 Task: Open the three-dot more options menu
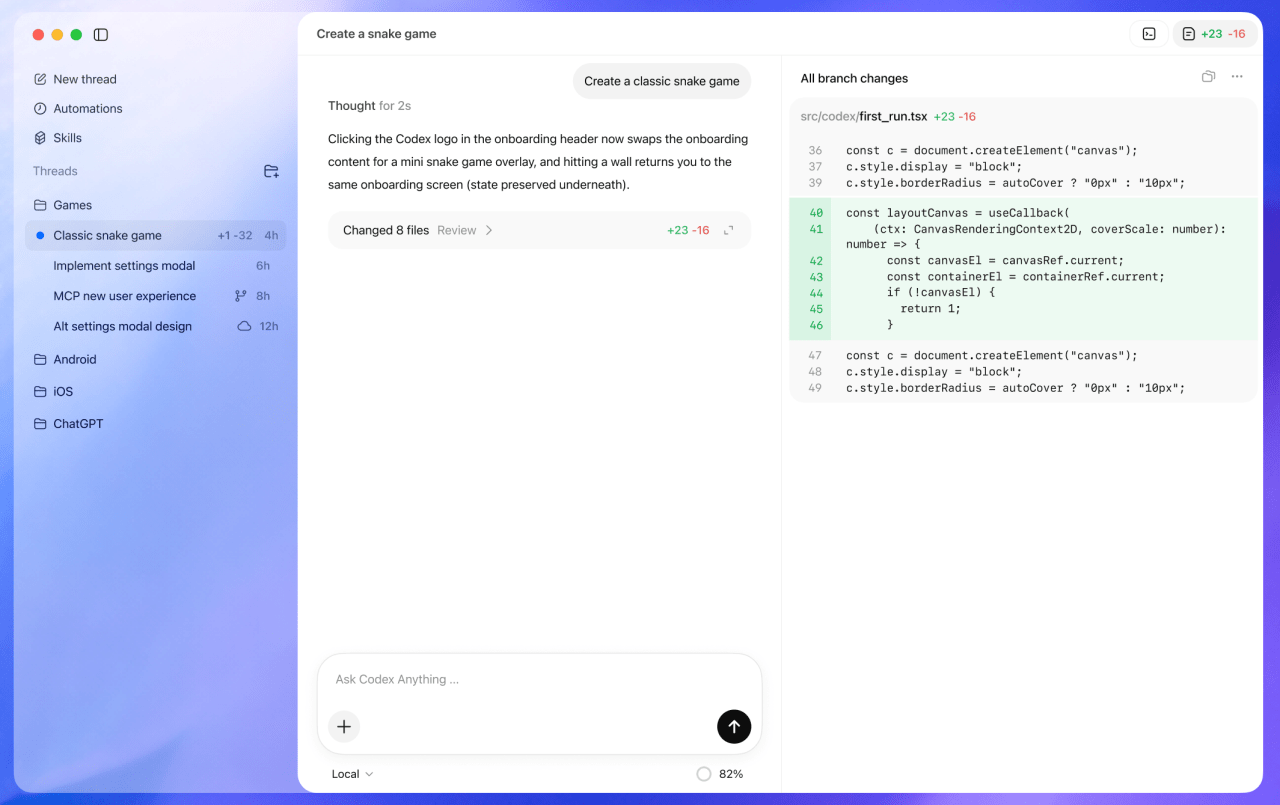[x=1237, y=77]
